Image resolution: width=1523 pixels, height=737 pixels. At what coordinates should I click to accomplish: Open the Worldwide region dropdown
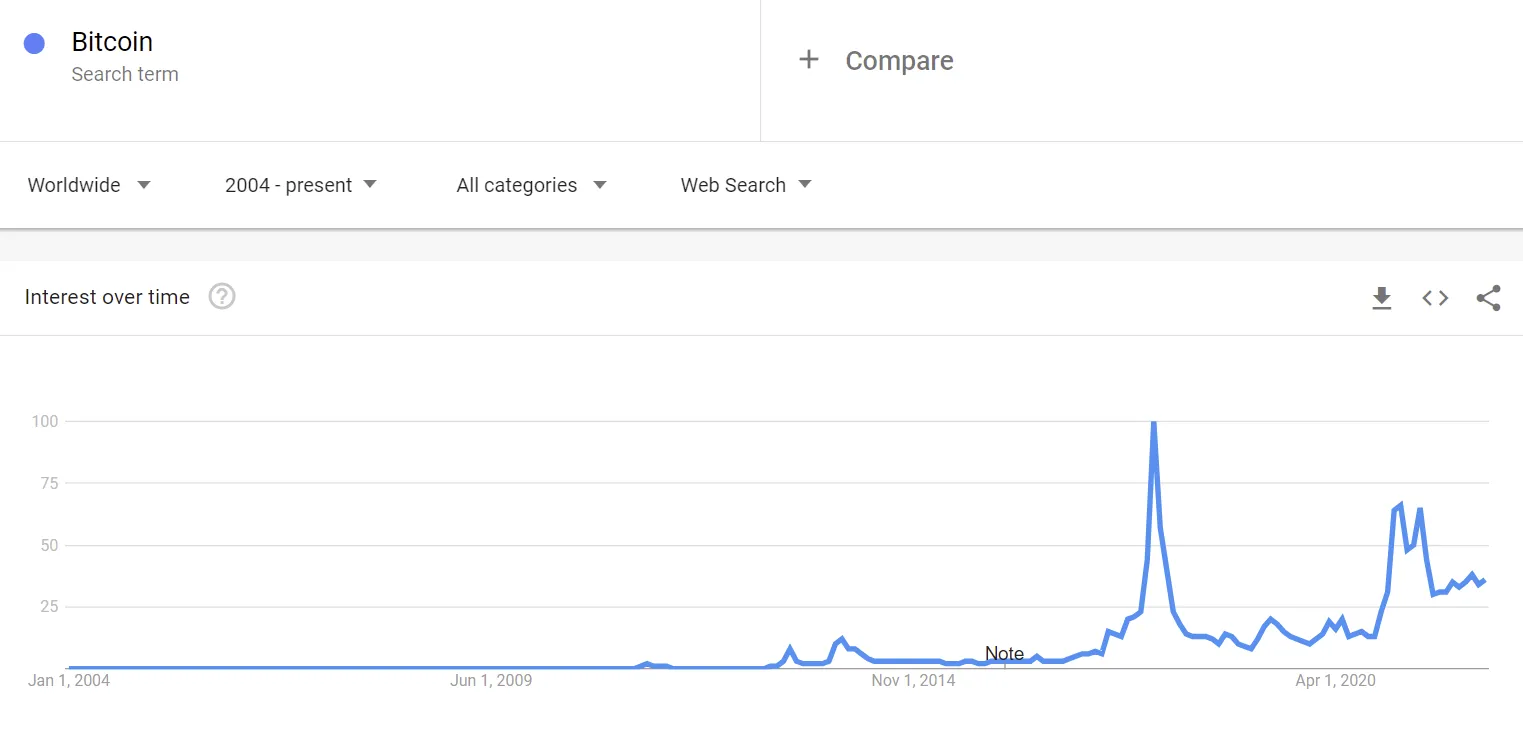point(89,185)
